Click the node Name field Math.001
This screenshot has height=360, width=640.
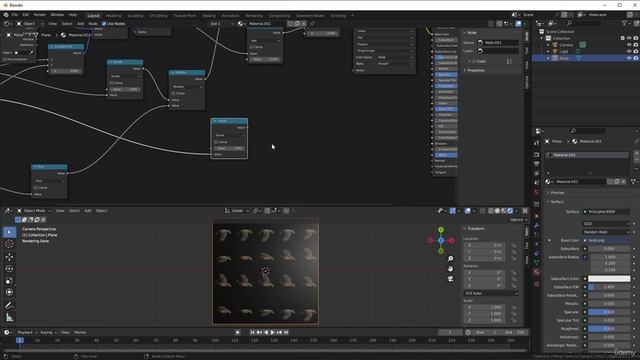[498, 42]
